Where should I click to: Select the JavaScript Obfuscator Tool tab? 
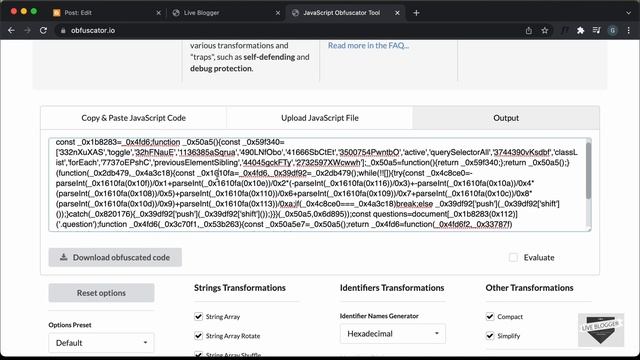pos(345,13)
